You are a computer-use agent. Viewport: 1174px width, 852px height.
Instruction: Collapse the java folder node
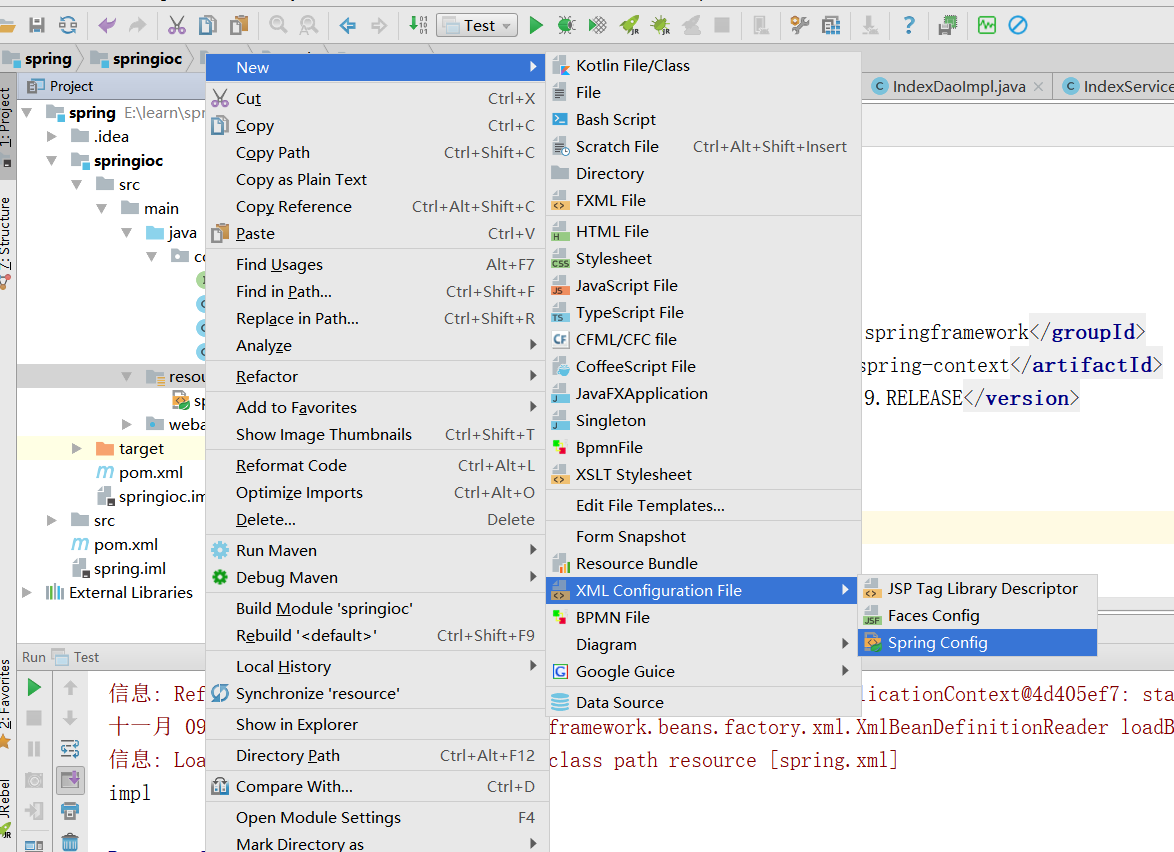pos(127,233)
